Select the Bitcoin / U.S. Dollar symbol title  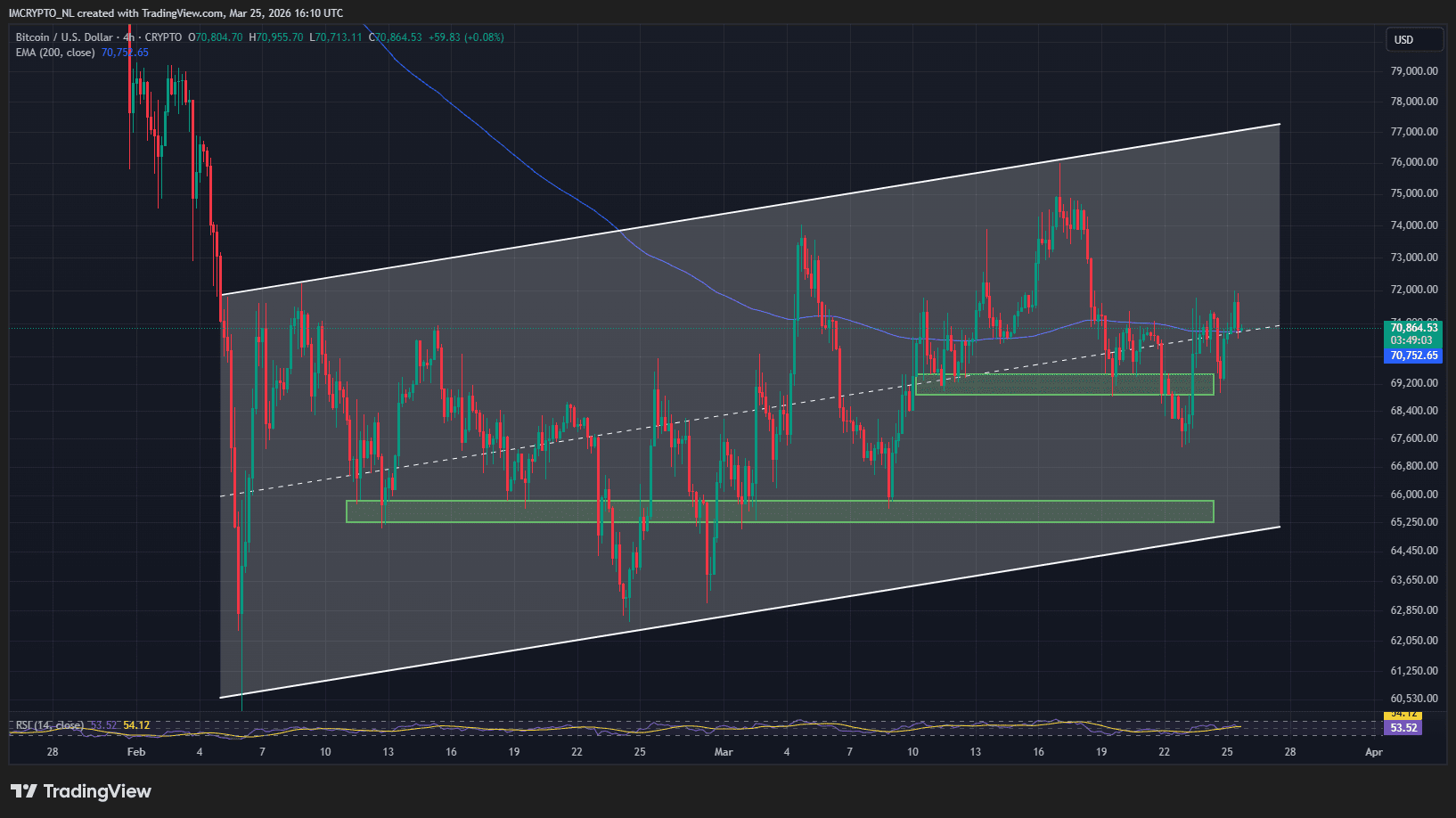(x=64, y=37)
